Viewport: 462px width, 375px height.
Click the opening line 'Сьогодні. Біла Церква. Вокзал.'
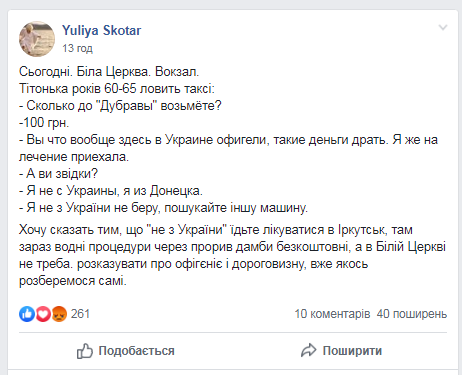(x=109, y=72)
